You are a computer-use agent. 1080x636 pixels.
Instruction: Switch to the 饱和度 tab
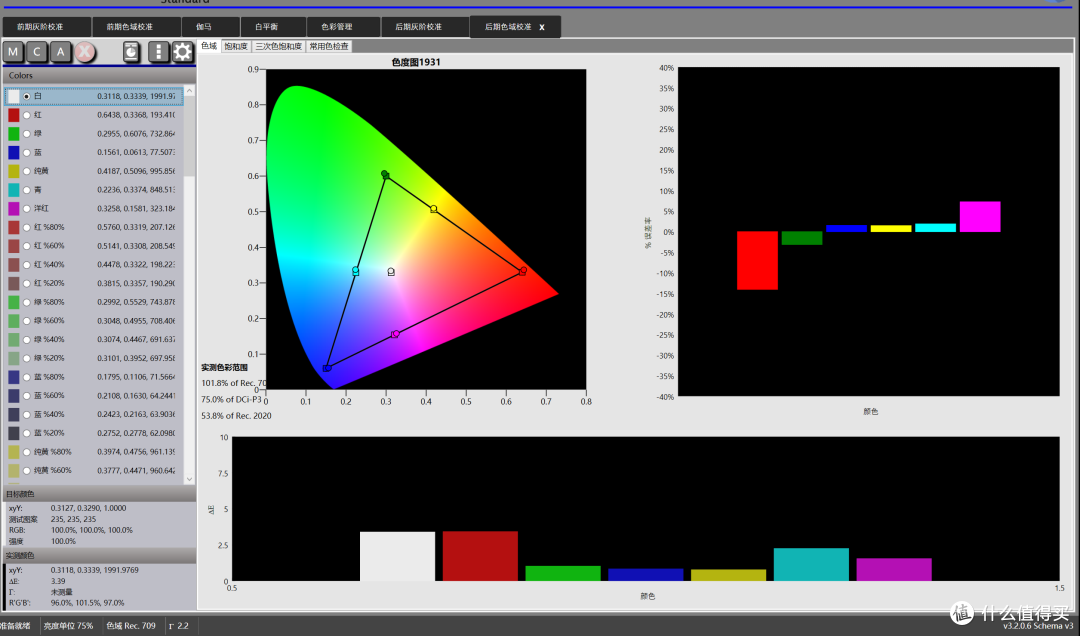[x=236, y=46]
